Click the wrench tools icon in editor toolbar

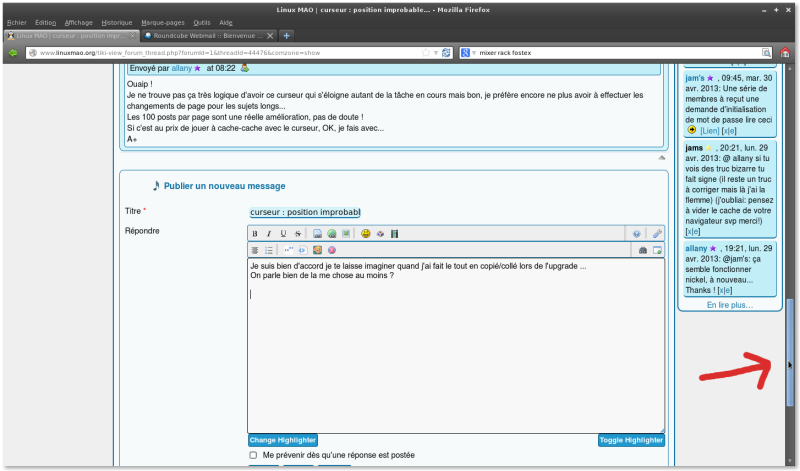[657, 234]
